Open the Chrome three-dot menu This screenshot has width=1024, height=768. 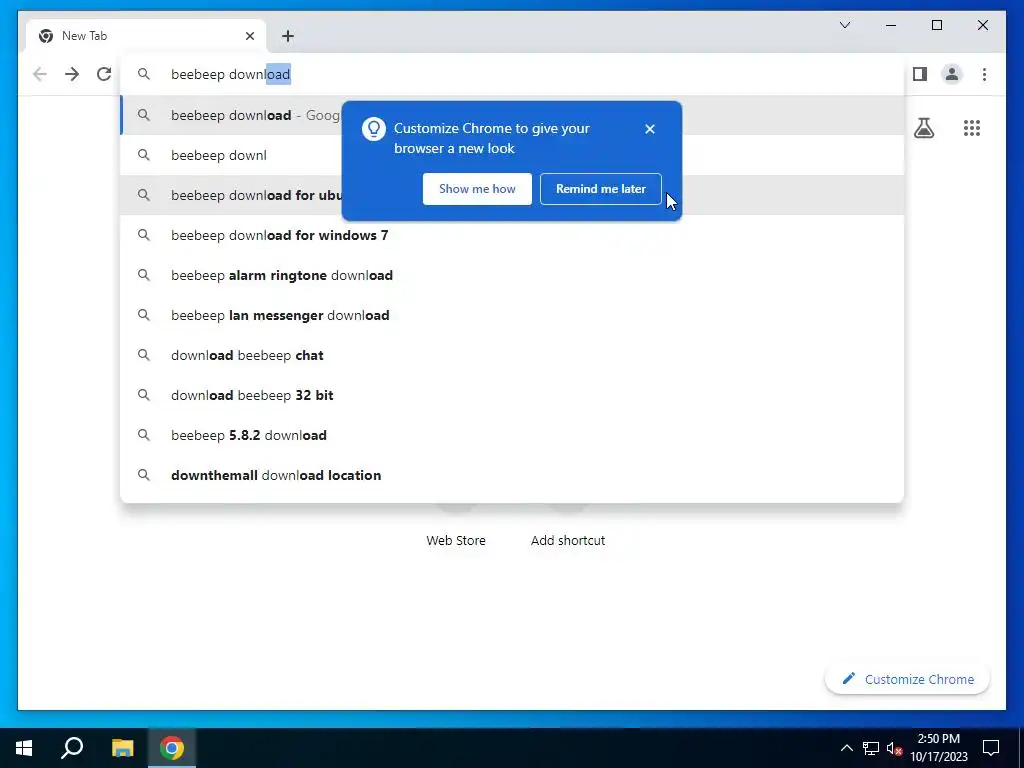tap(984, 74)
